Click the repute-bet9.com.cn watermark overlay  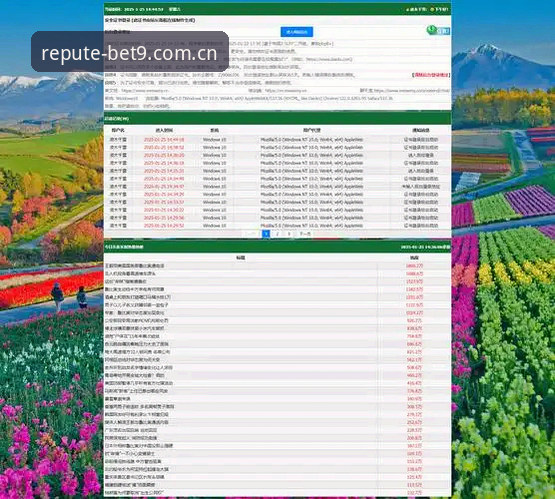pyautogui.click(x=130, y=52)
